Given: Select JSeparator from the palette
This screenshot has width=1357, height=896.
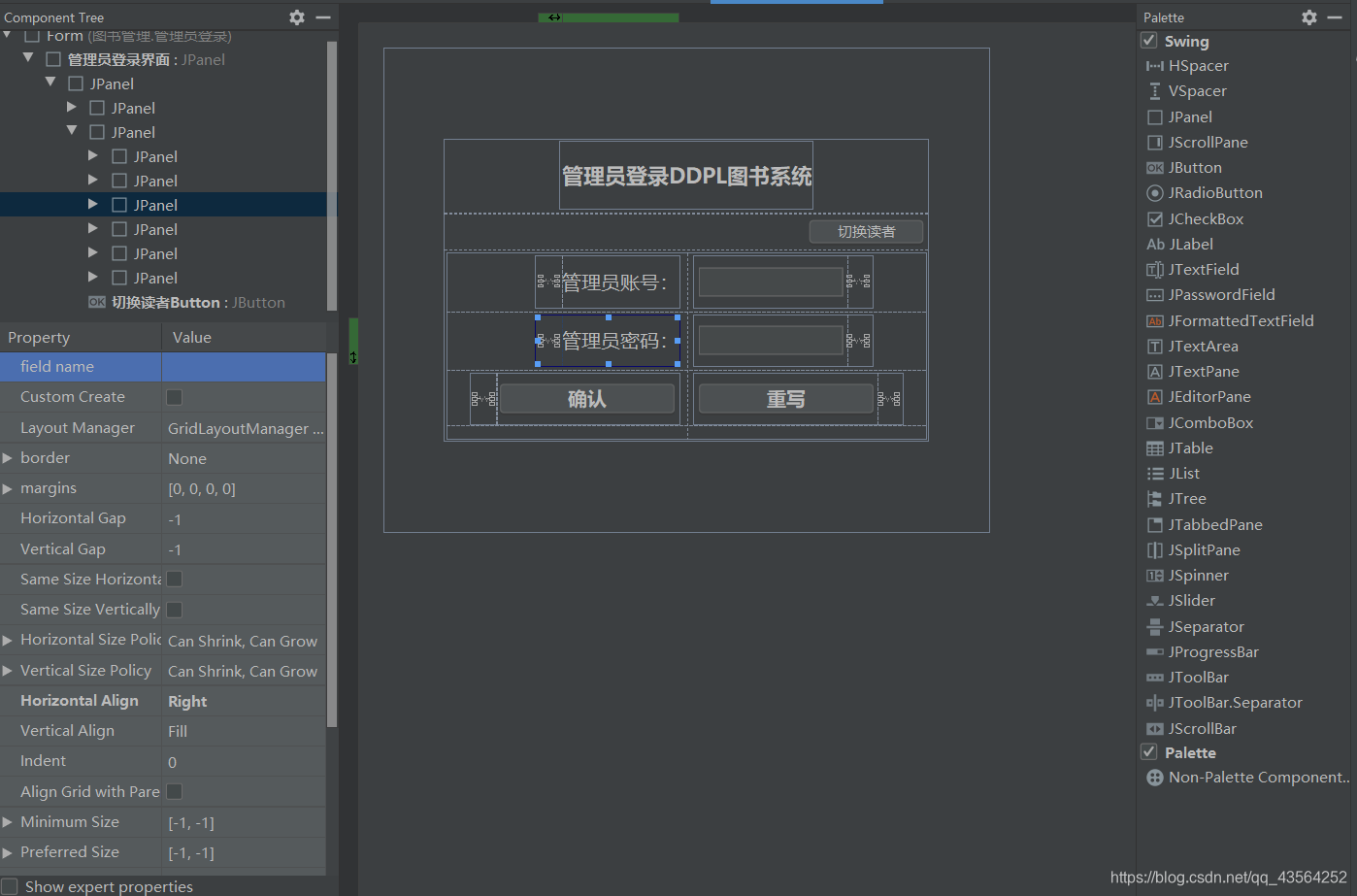Looking at the screenshot, I should coord(1195,627).
